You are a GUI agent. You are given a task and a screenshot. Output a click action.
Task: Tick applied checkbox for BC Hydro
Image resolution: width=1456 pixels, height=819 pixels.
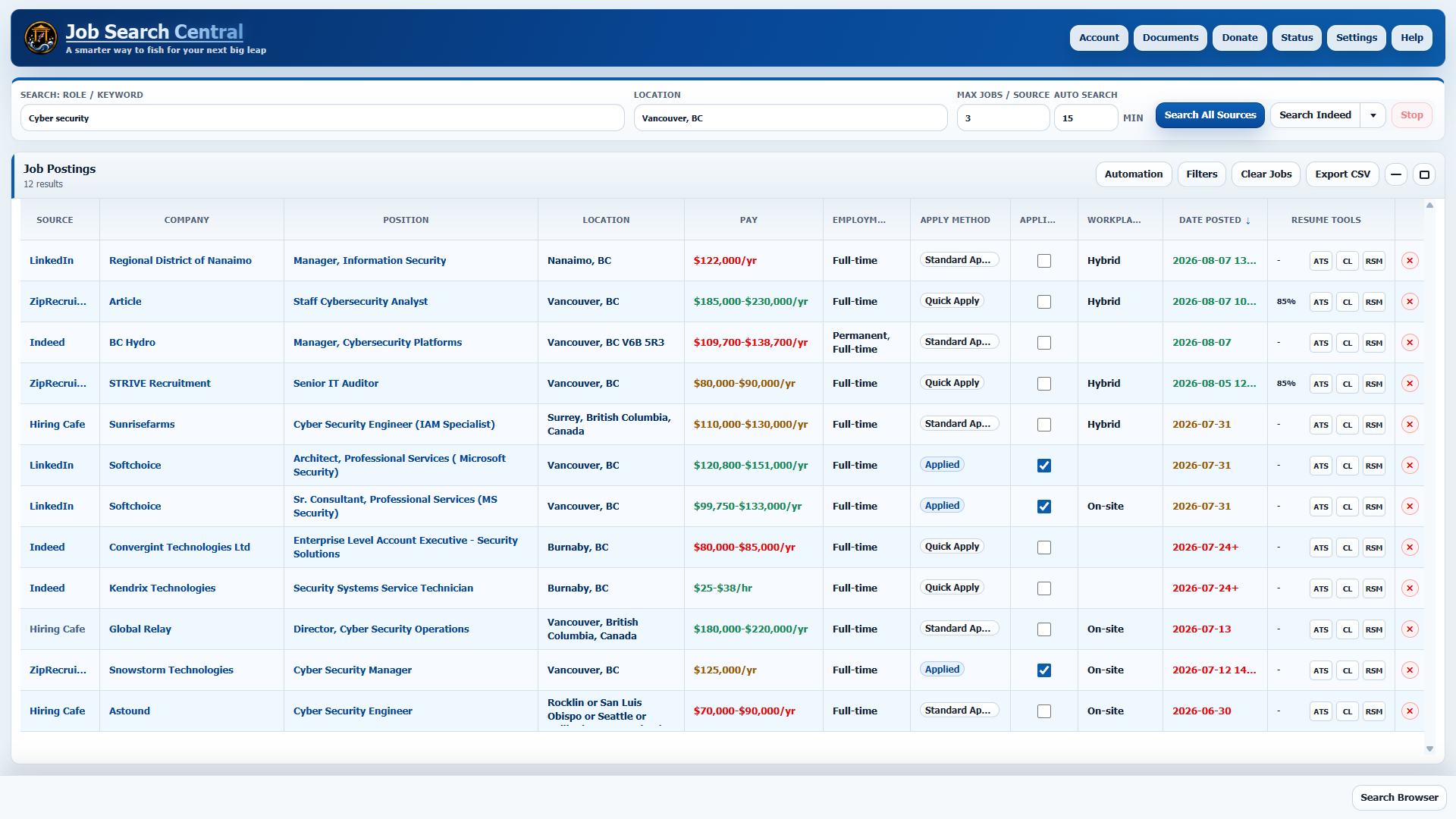(x=1044, y=343)
